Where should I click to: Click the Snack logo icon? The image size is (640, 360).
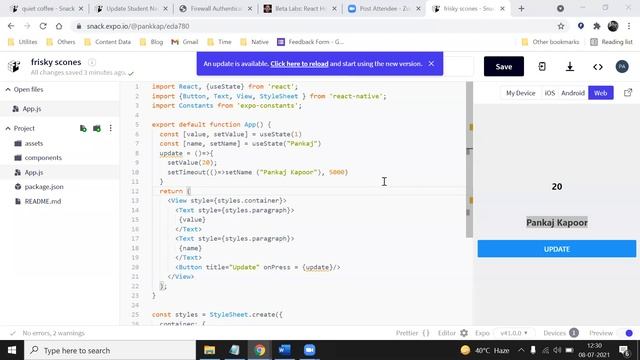14,66
